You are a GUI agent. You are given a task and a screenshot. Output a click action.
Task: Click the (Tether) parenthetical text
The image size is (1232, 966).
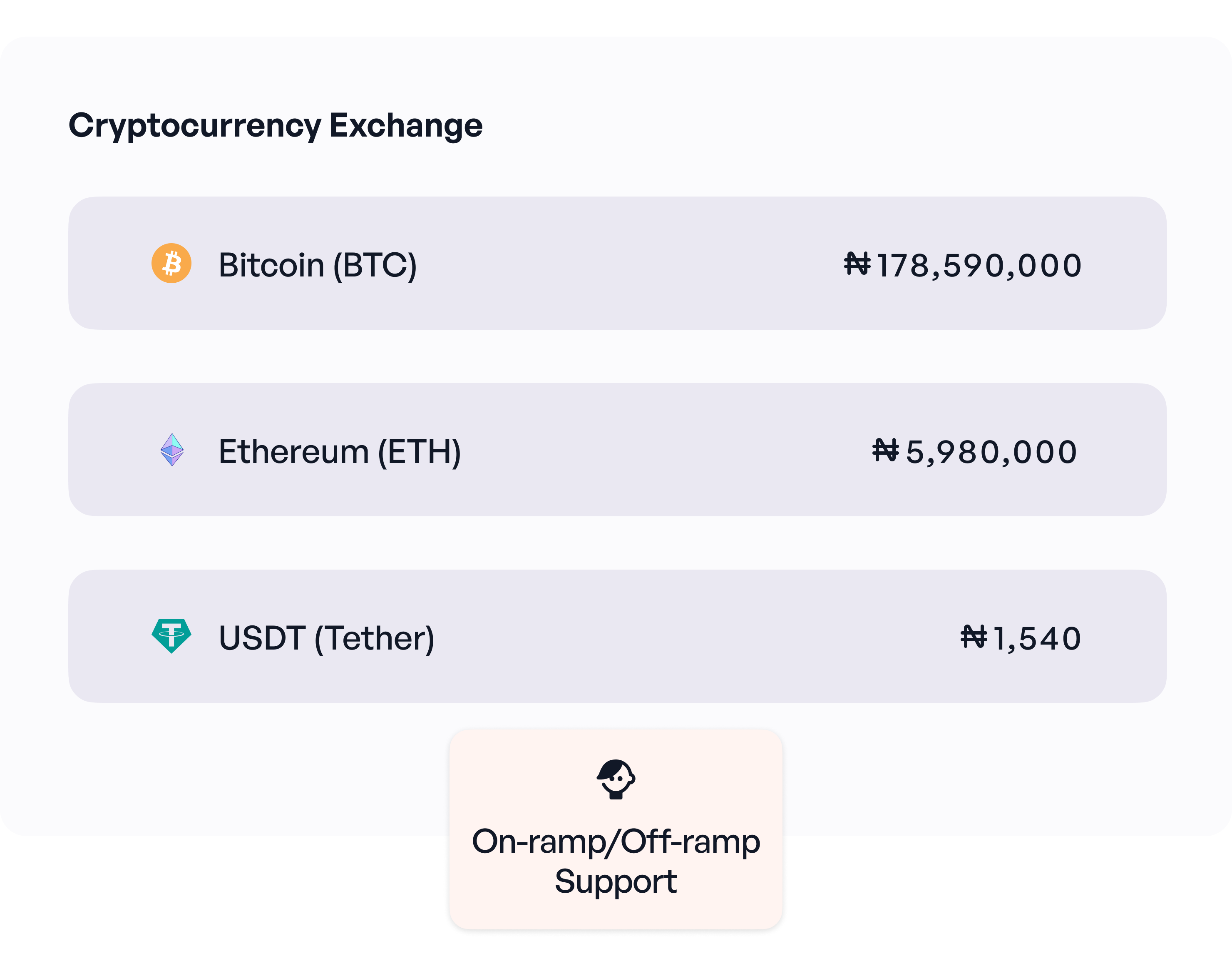(x=374, y=639)
